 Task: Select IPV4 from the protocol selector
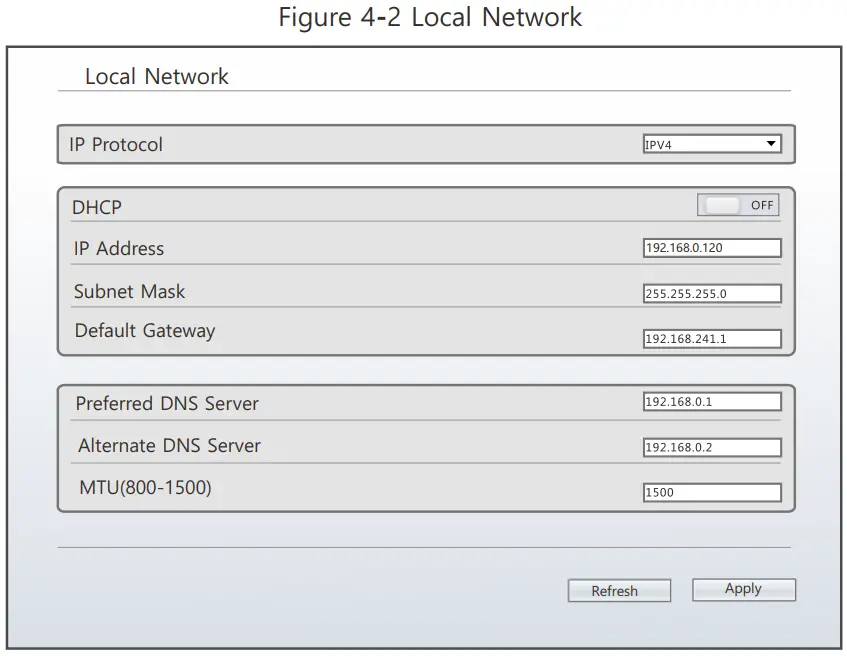coord(700,143)
